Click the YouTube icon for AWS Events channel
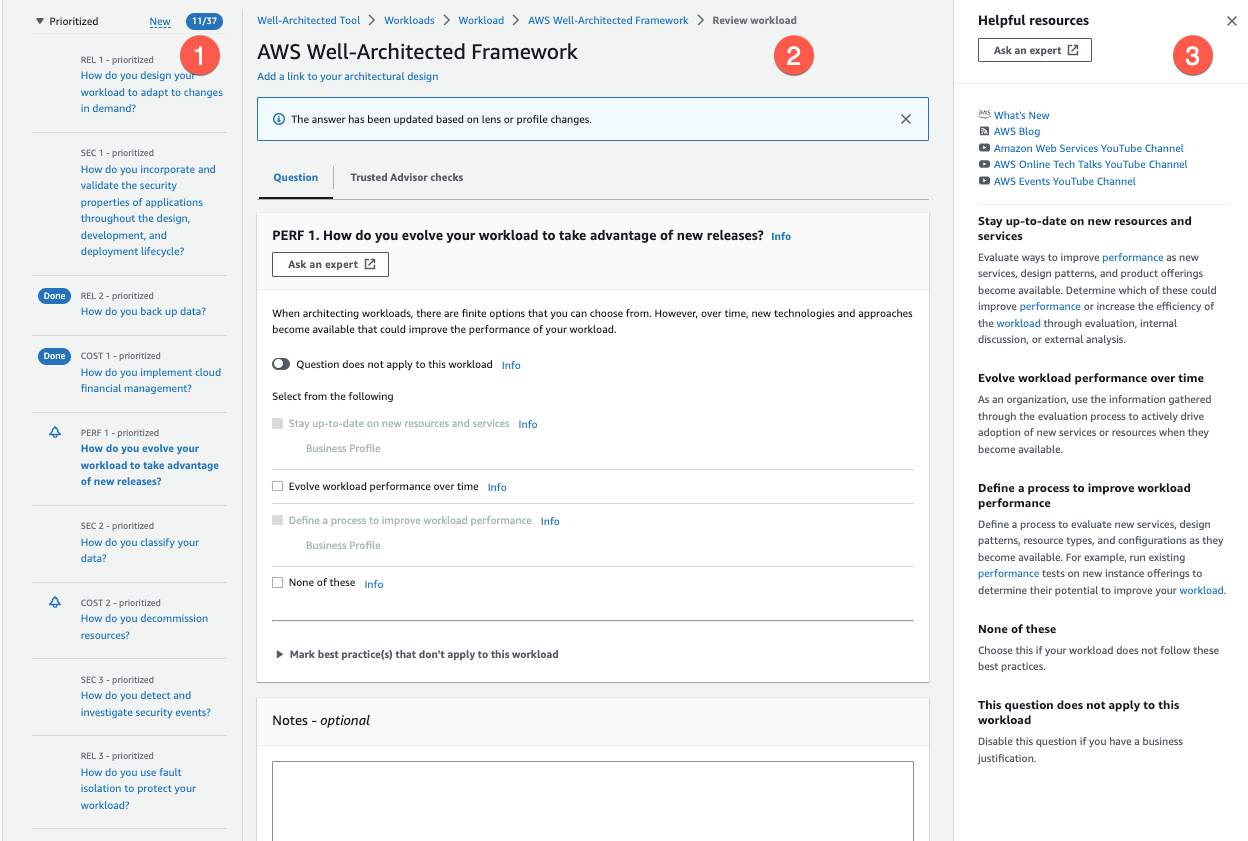Viewport: 1248px width, 841px height. [984, 181]
